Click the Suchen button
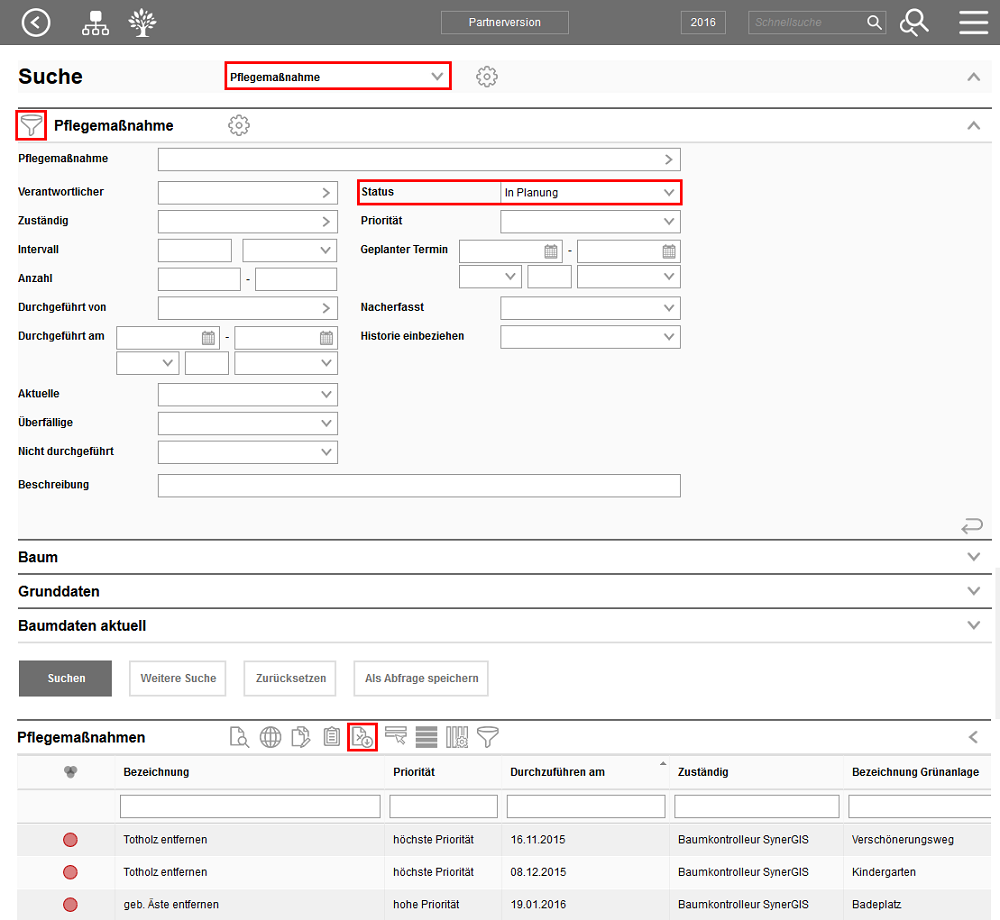The width and height of the screenshot is (1000, 920). point(66,678)
